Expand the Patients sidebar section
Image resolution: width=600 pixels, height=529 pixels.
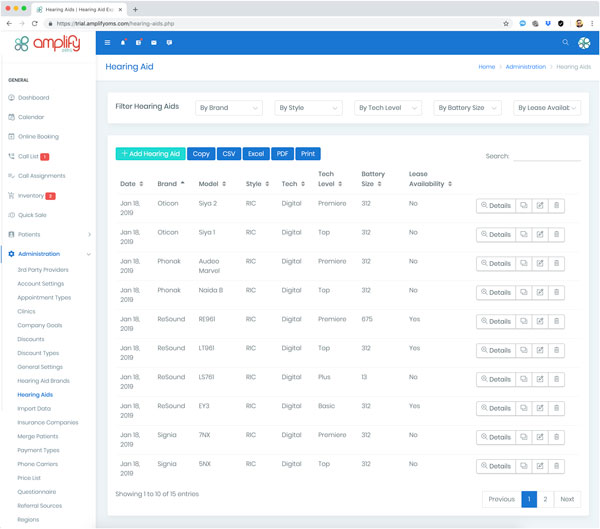click(48, 234)
